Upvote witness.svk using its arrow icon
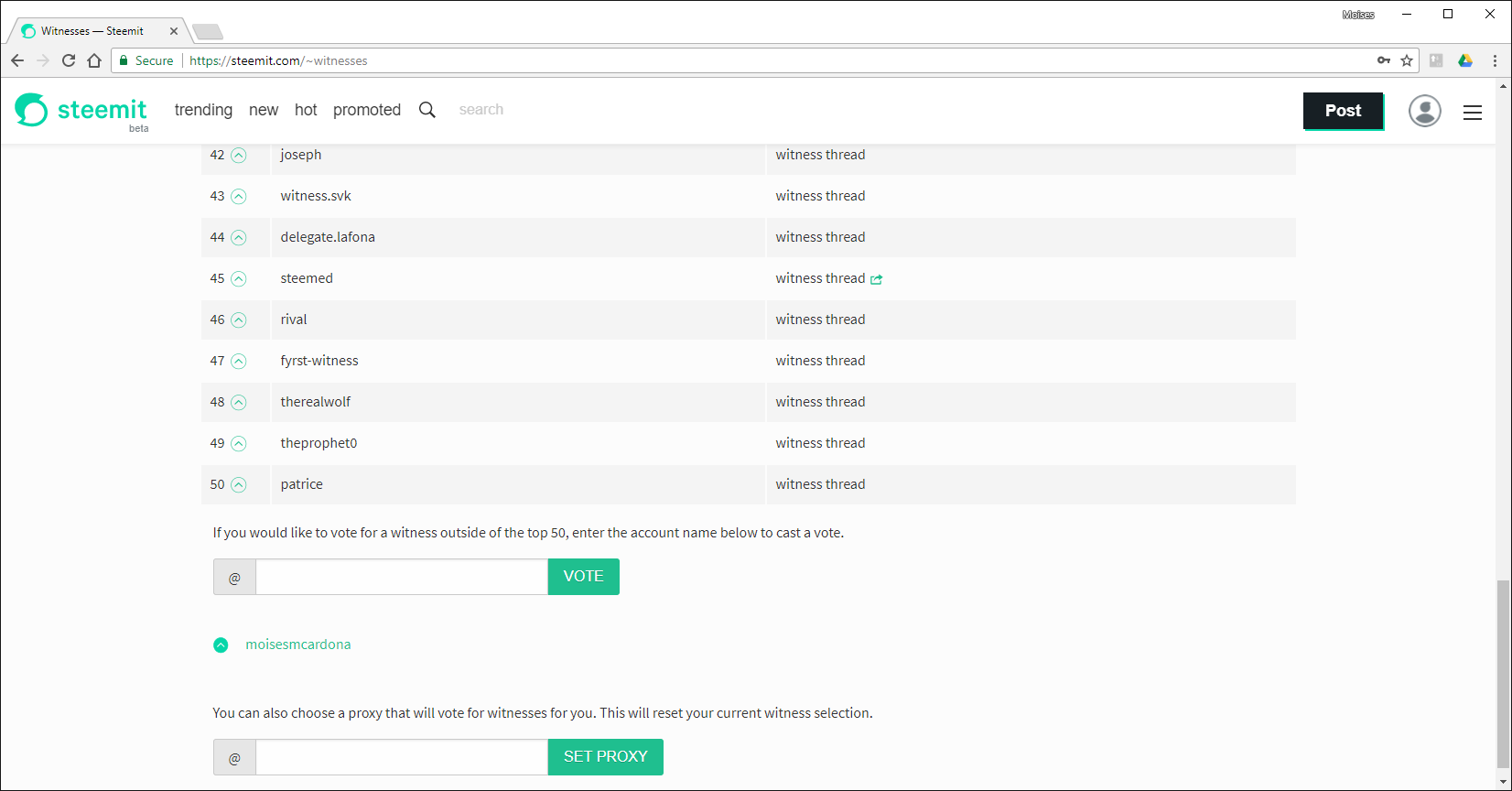Screen dimensions: 1512x791 click(239, 197)
